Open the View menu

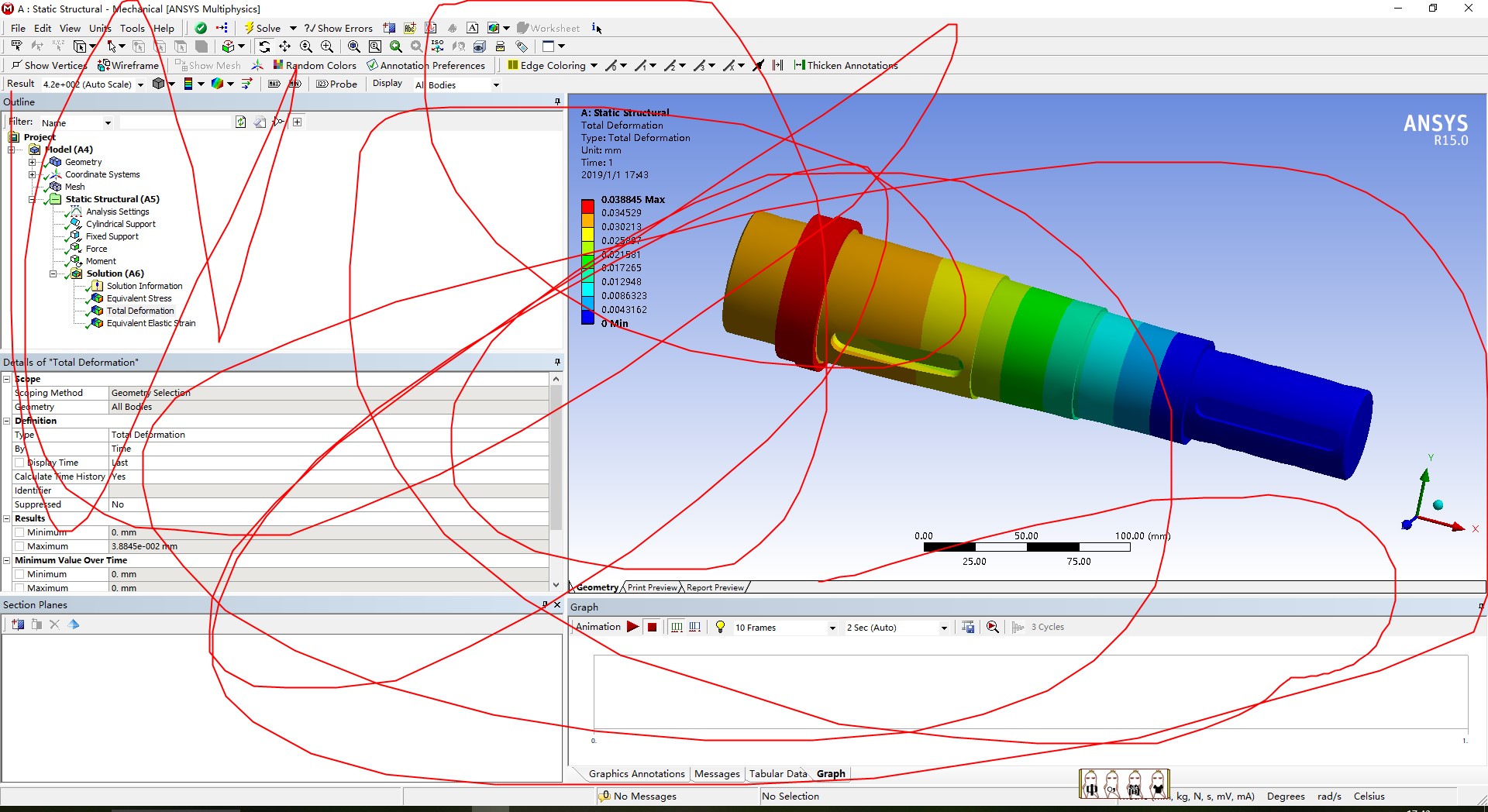coord(70,28)
